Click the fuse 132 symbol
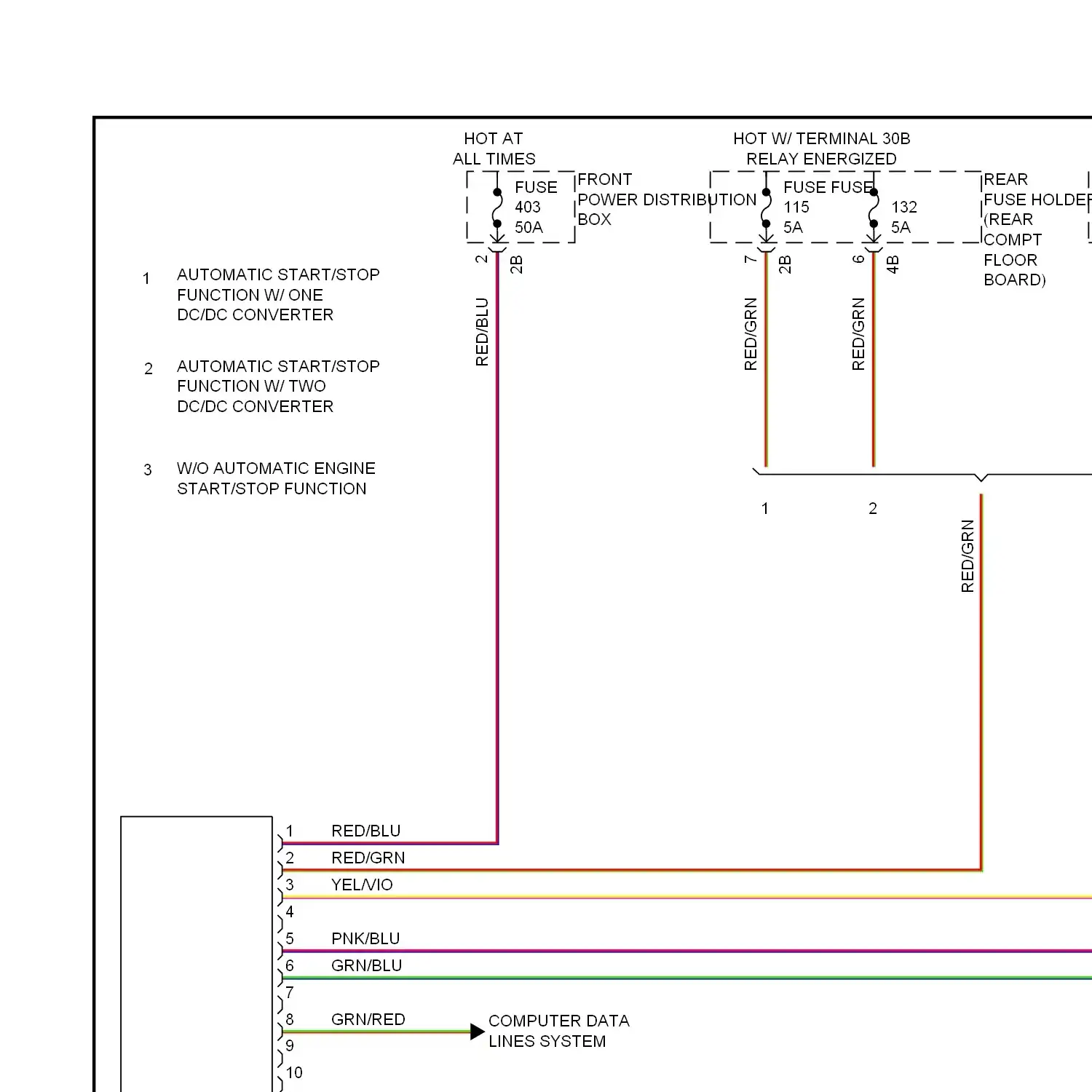Image resolution: width=1092 pixels, height=1092 pixels. tap(874, 208)
